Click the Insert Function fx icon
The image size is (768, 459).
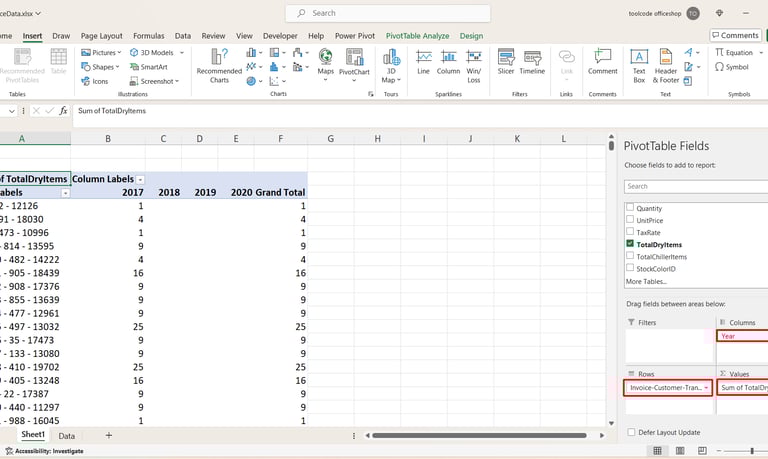tap(63, 111)
